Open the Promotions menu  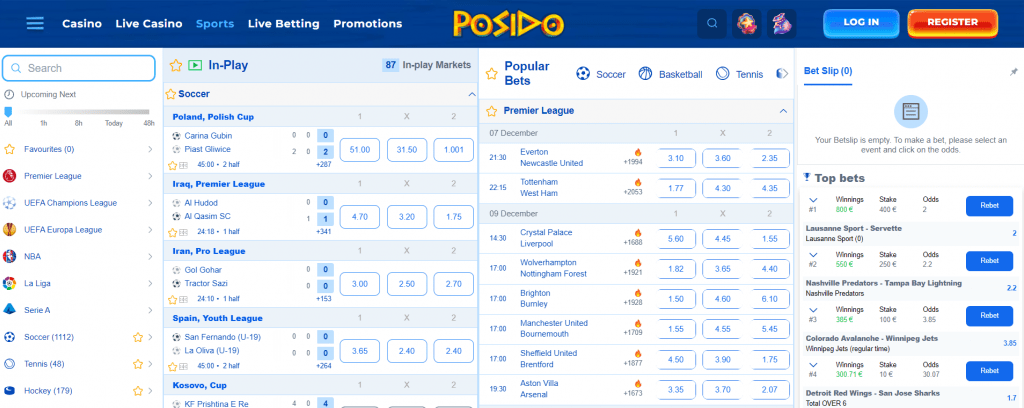tap(368, 24)
